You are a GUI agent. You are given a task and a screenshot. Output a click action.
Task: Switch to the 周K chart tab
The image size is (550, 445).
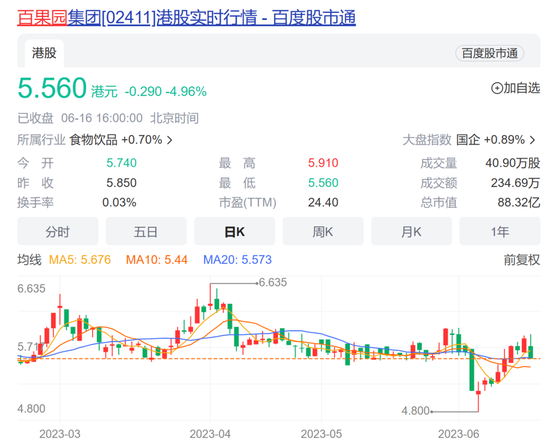pos(323,231)
